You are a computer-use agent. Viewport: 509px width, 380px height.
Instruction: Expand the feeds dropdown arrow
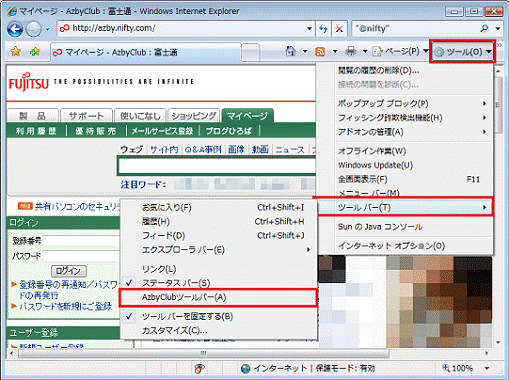(335, 52)
